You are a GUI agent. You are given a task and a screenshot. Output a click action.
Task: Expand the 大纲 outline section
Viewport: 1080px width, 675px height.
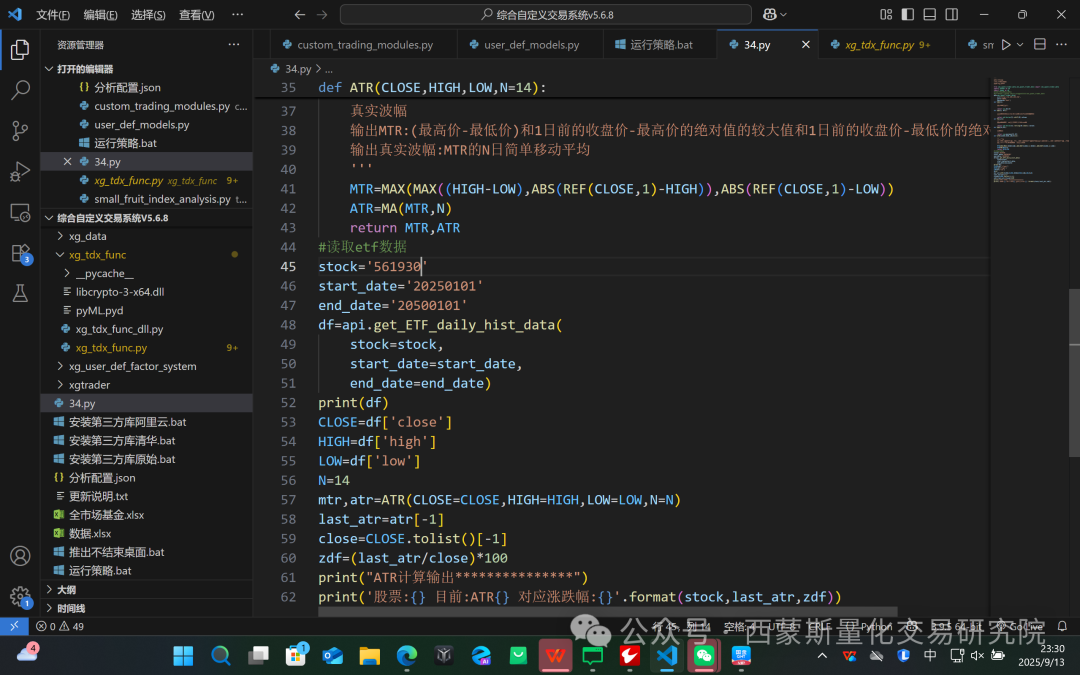[x=146, y=590]
